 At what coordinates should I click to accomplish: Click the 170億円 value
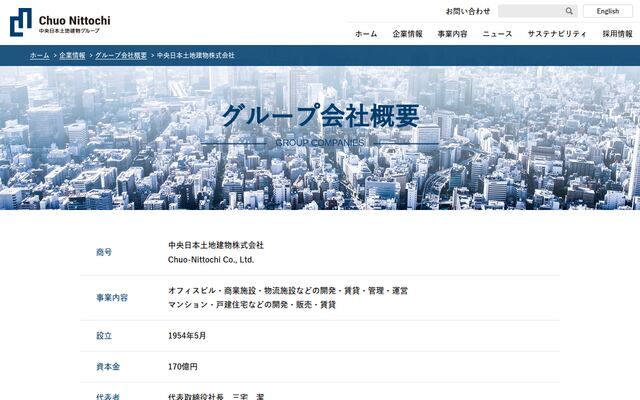pos(182,367)
